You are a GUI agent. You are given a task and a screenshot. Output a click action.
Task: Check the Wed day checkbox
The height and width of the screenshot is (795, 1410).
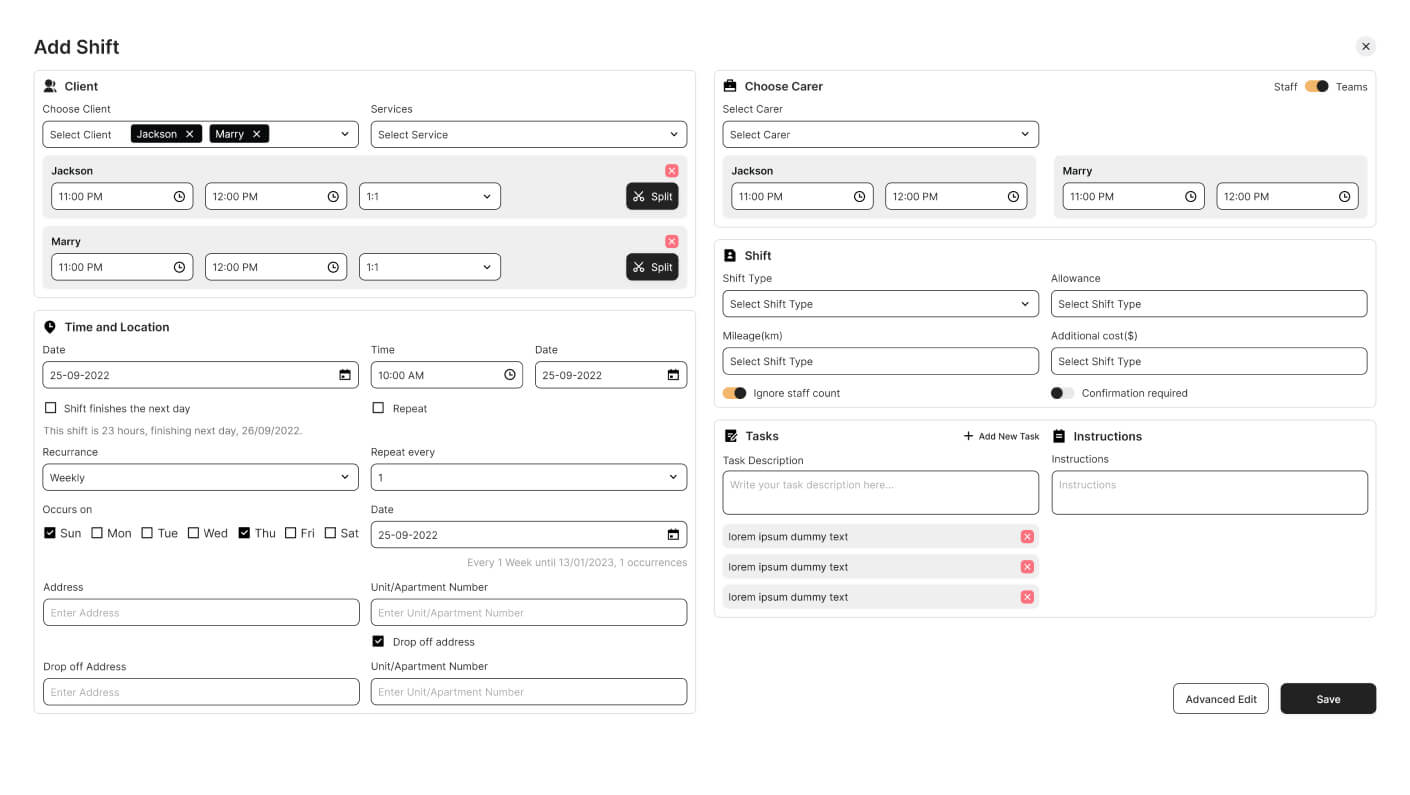coord(194,533)
